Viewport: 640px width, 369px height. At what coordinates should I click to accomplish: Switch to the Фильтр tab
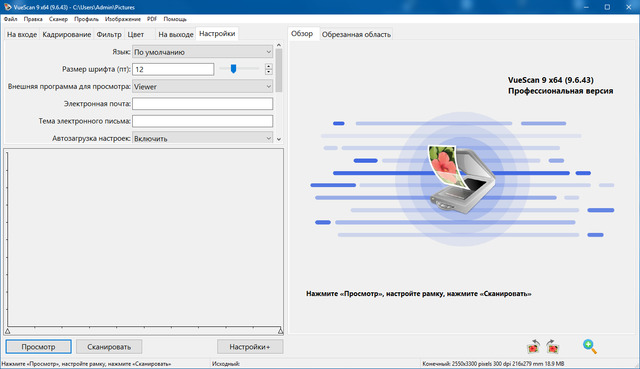click(109, 34)
